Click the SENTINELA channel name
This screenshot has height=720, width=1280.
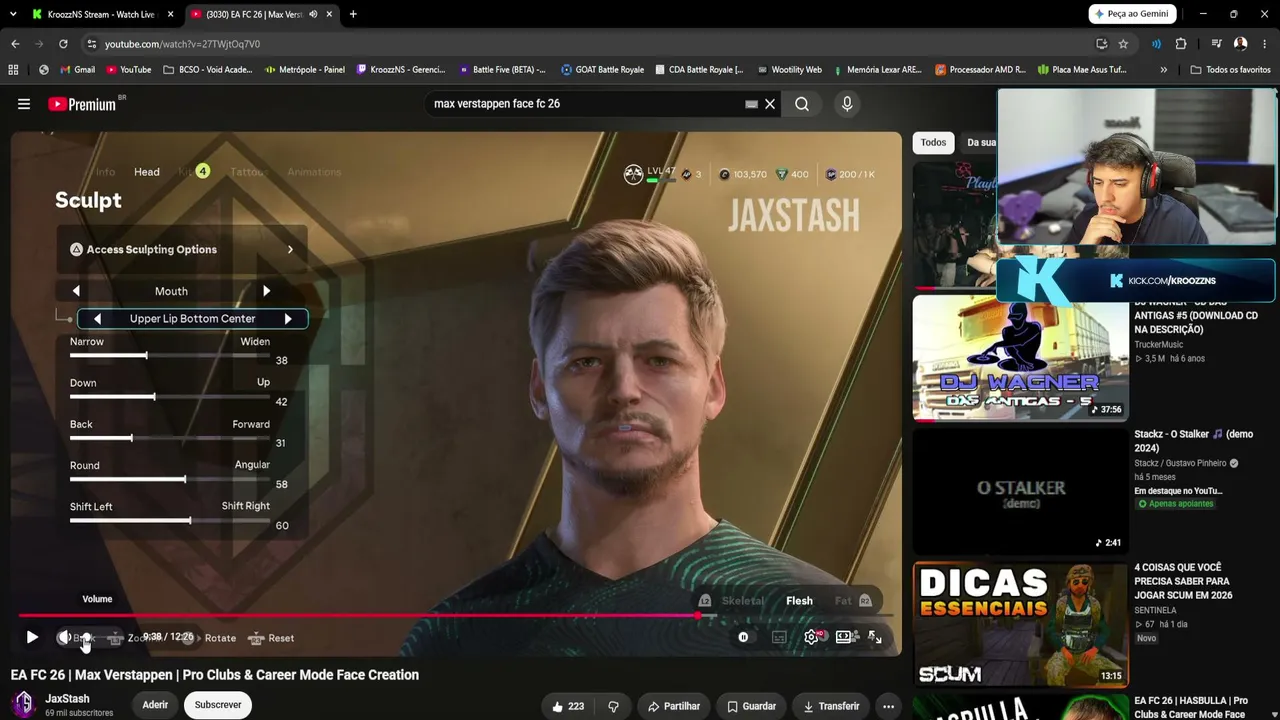pos(1155,610)
